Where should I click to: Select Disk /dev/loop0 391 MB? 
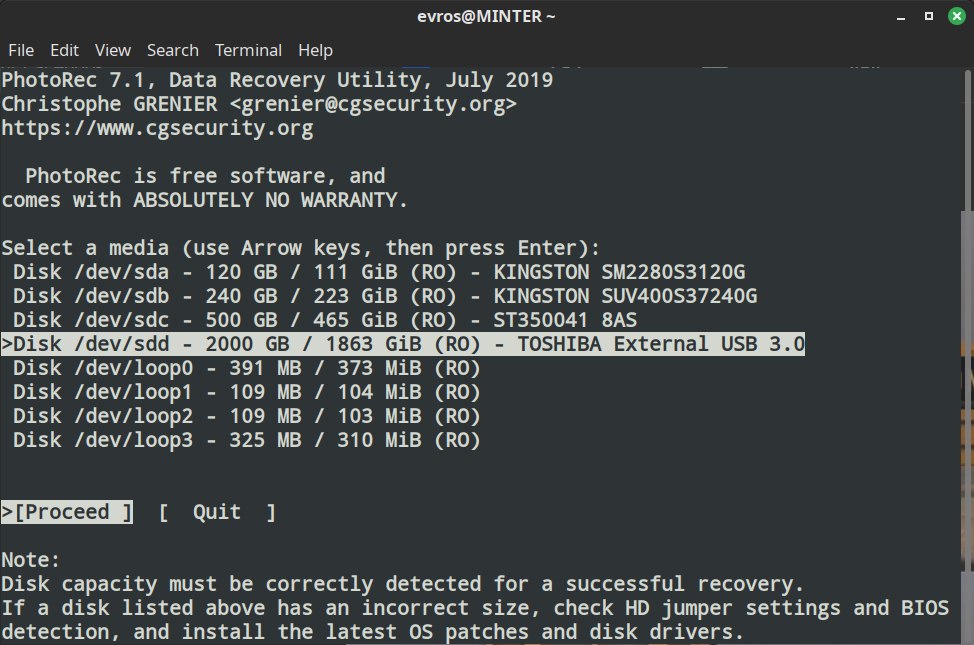(x=247, y=368)
